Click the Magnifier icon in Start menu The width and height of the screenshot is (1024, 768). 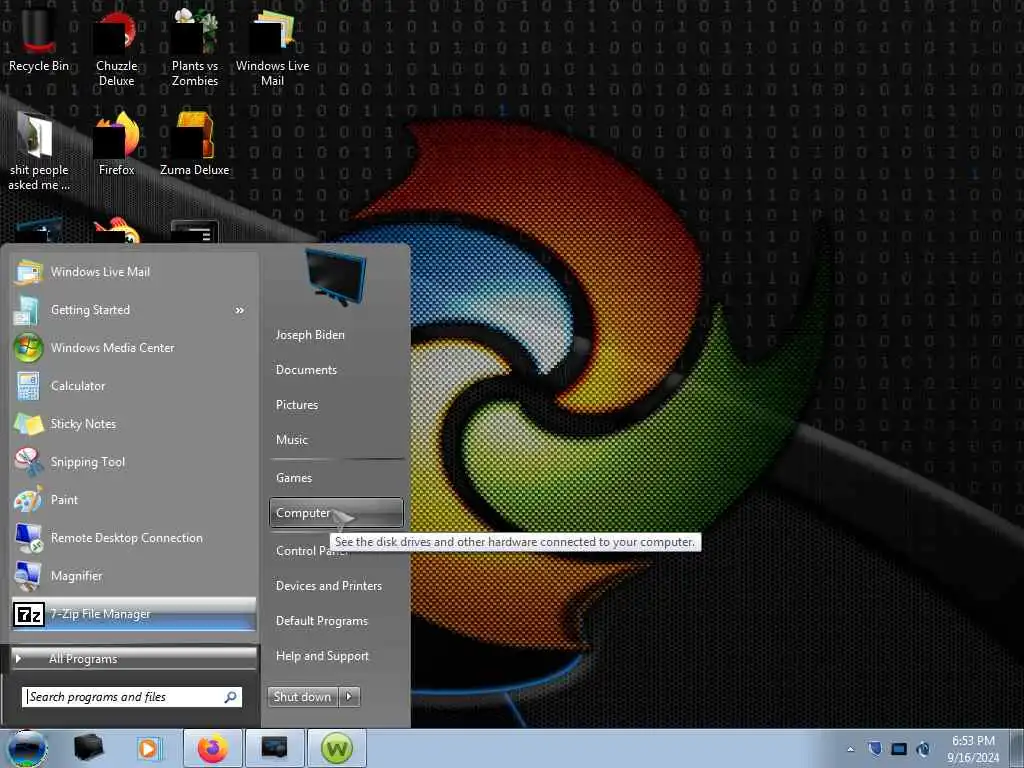tap(28, 576)
